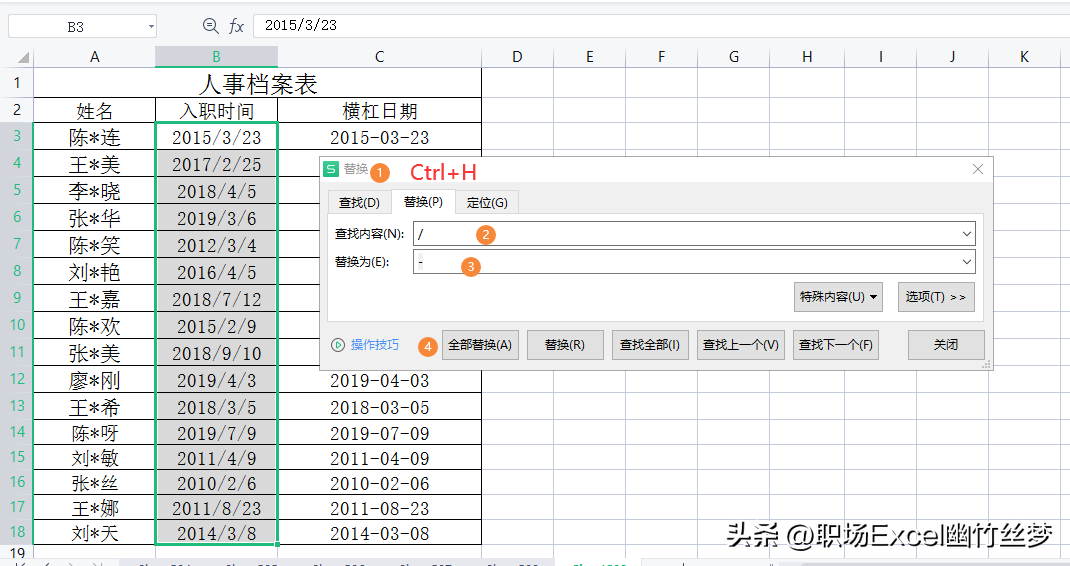Select row 18 header
1070x566 pixels.
coord(17,532)
